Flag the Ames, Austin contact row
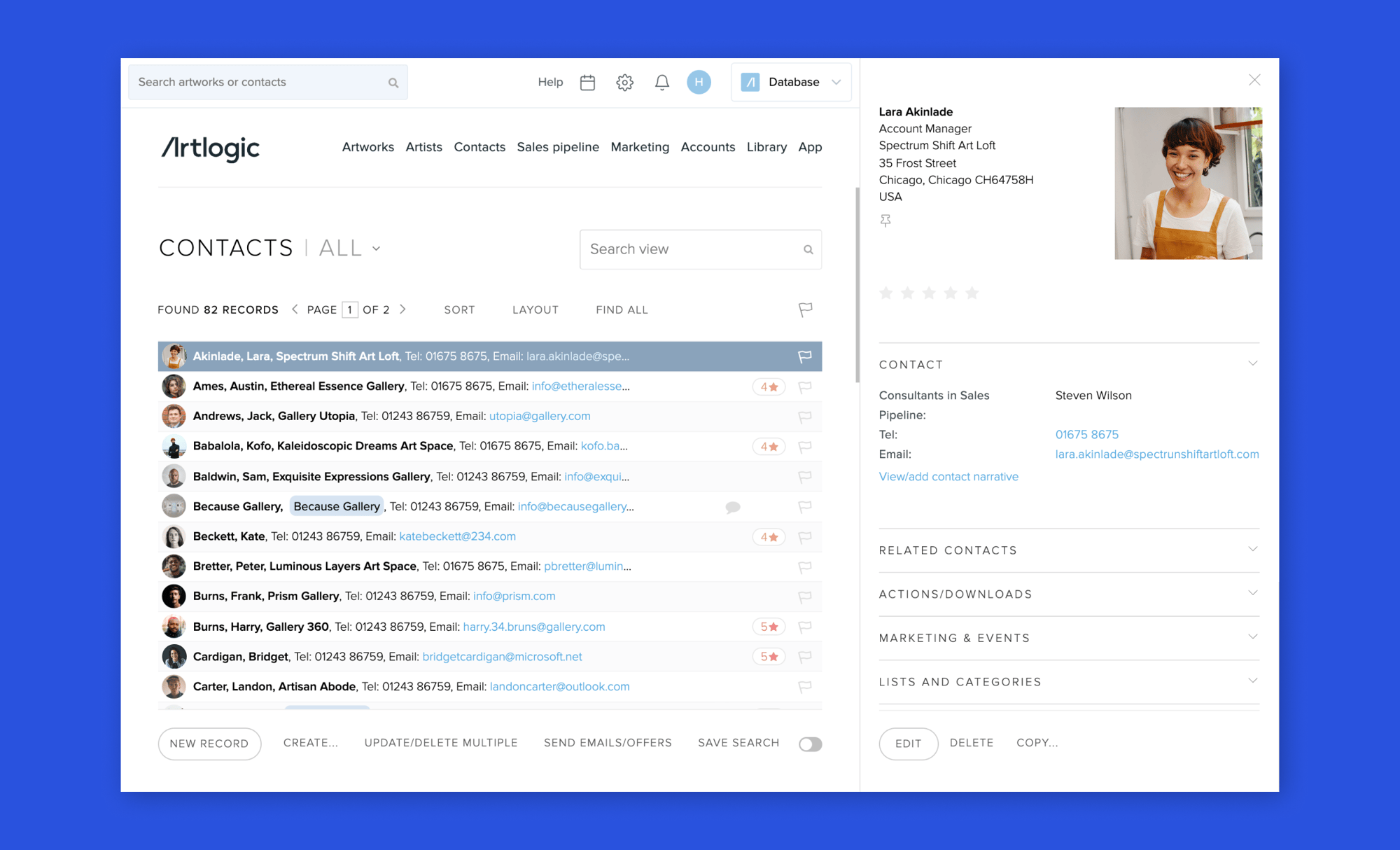 point(805,386)
